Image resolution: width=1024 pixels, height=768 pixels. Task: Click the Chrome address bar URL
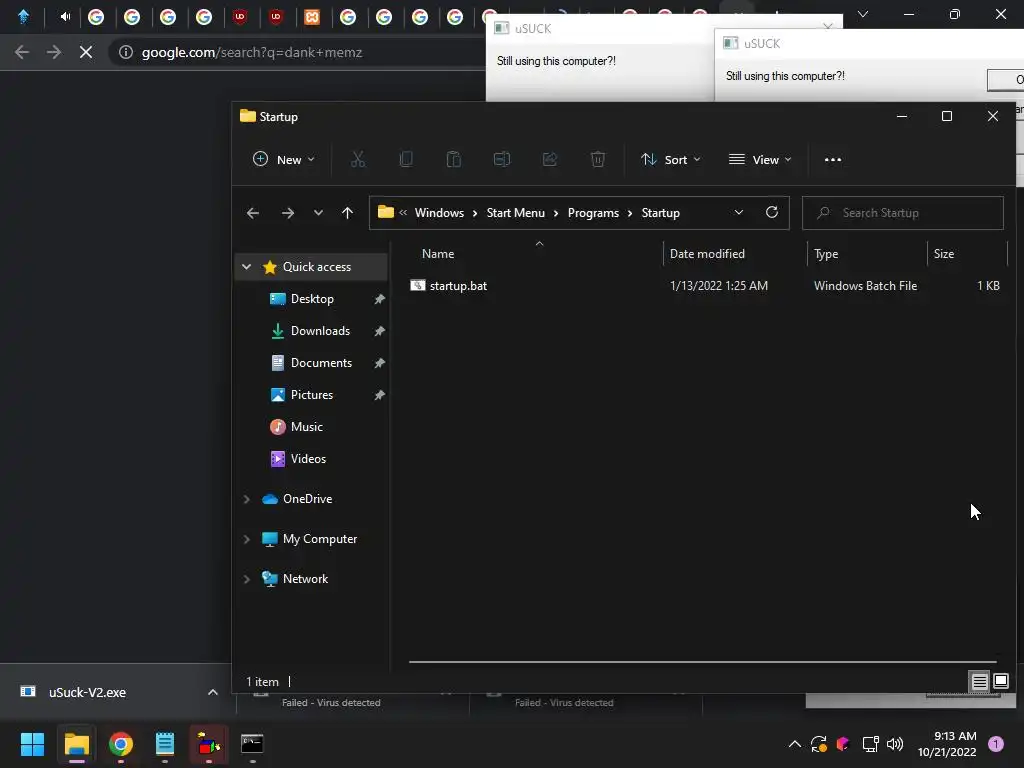(252, 52)
